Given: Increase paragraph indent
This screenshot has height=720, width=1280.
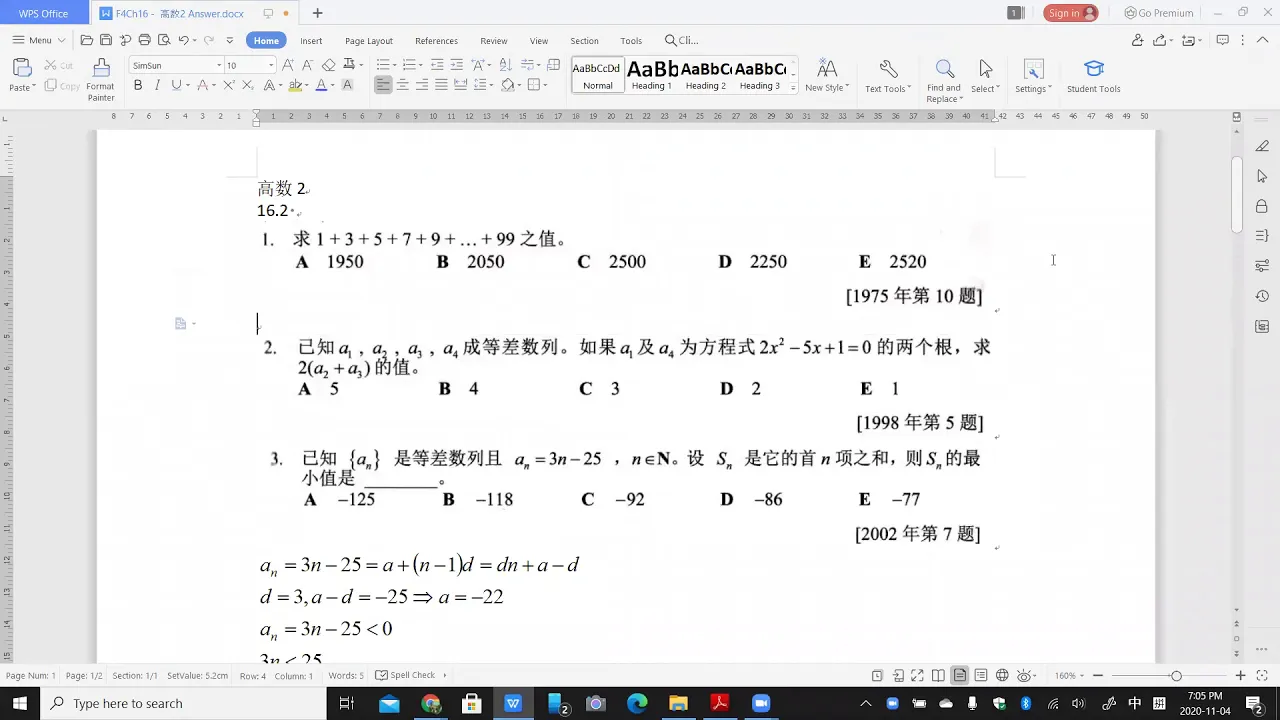Looking at the screenshot, I should 457,65.
